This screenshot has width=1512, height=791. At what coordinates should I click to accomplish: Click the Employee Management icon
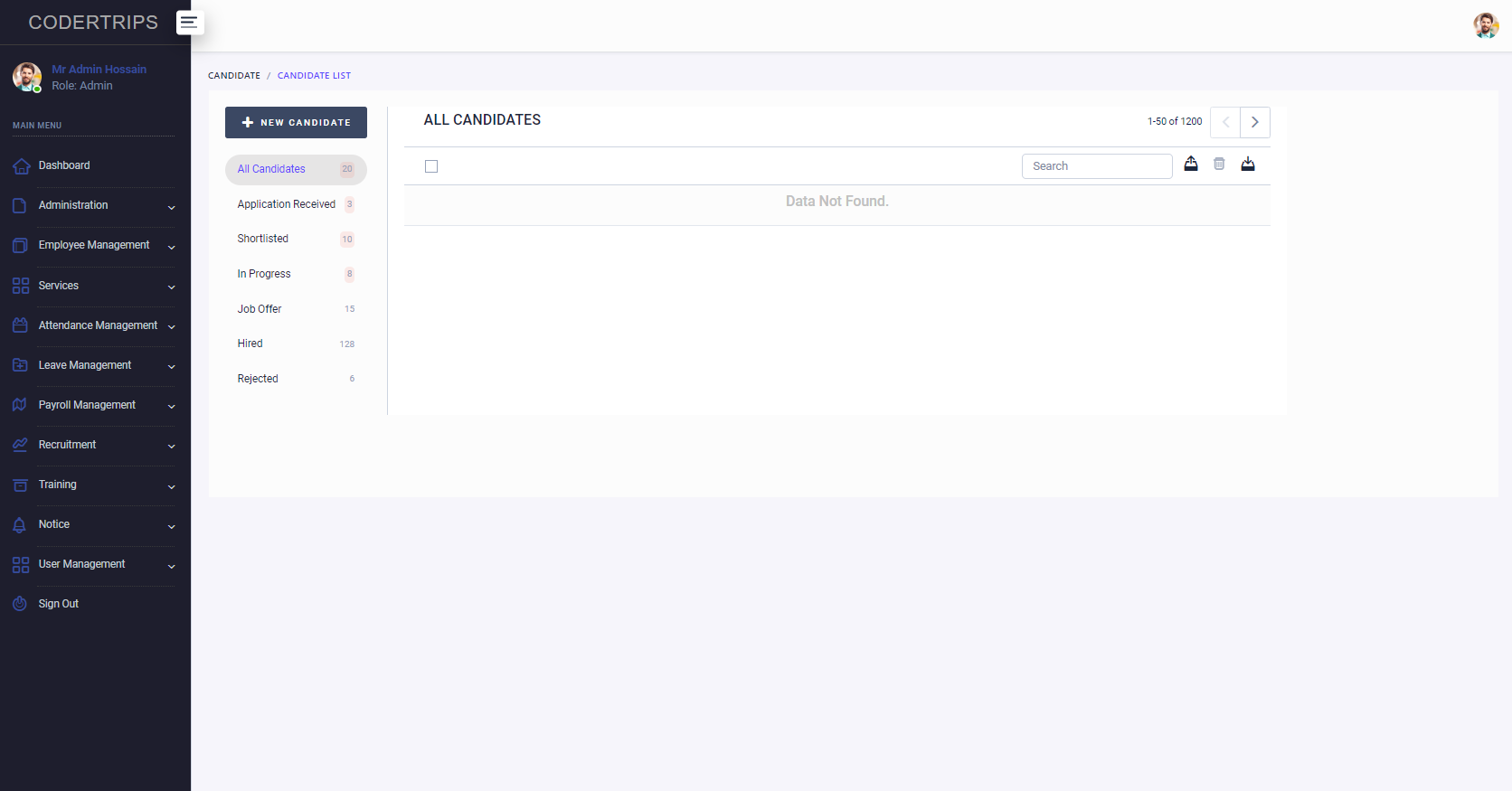(x=20, y=246)
